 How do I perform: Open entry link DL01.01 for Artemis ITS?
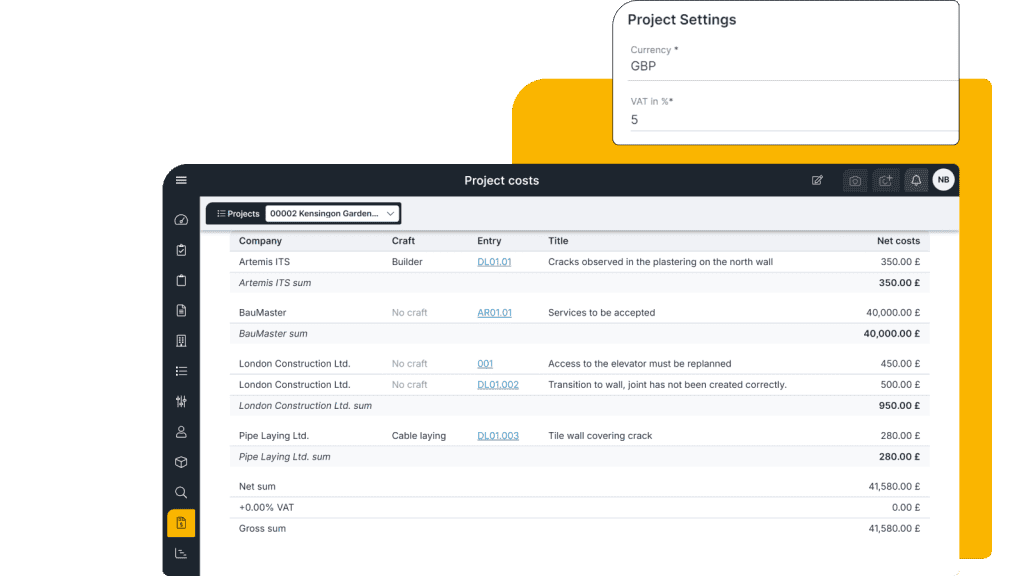coord(494,261)
